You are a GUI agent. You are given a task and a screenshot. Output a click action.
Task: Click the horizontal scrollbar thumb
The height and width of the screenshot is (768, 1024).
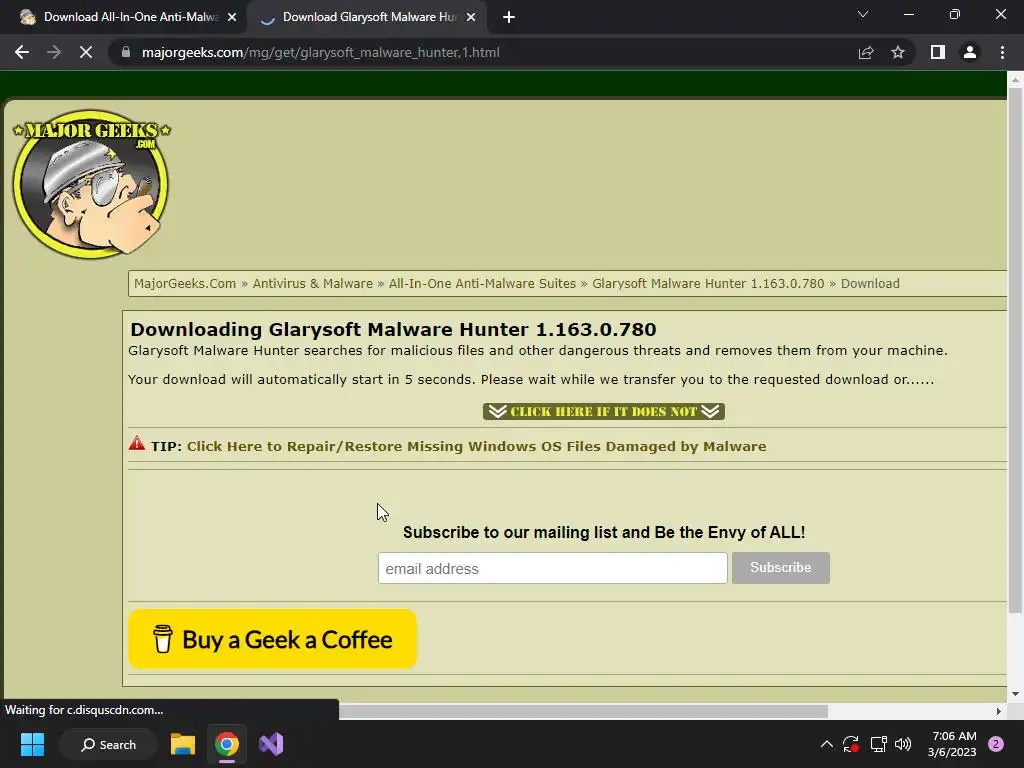(583, 711)
